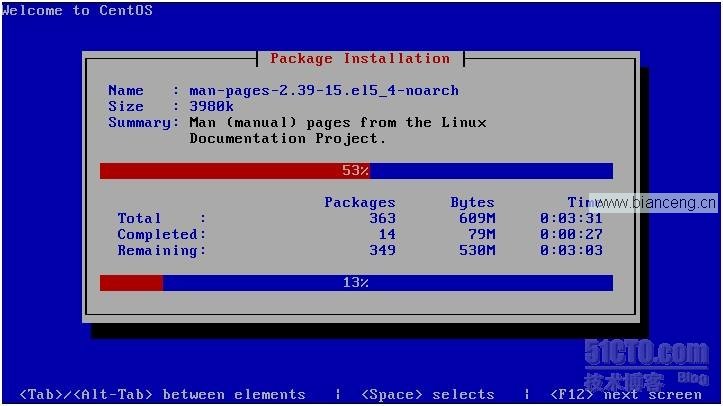Click remaining packages value 349
The image size is (723, 406).
[382, 250]
